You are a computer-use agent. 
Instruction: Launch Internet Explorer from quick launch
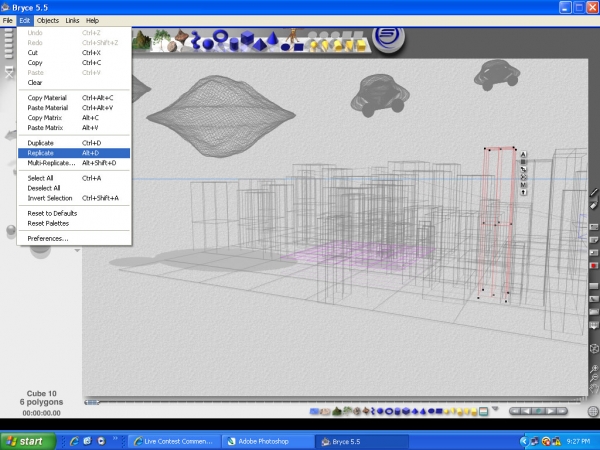coord(74,441)
